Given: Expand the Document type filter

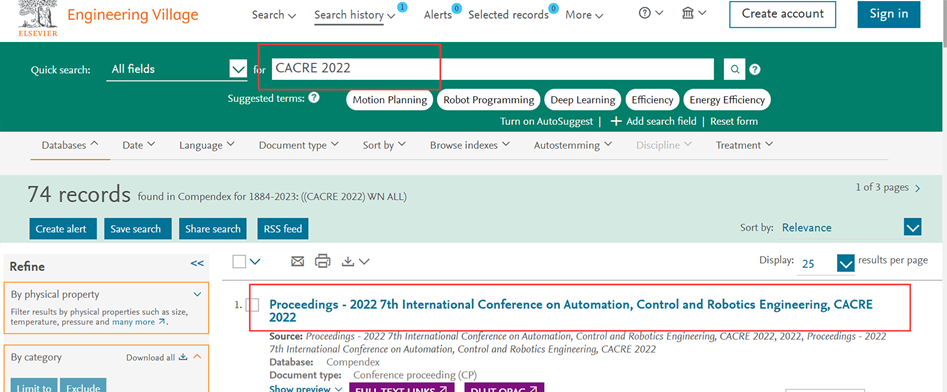Looking at the screenshot, I should click(x=298, y=146).
